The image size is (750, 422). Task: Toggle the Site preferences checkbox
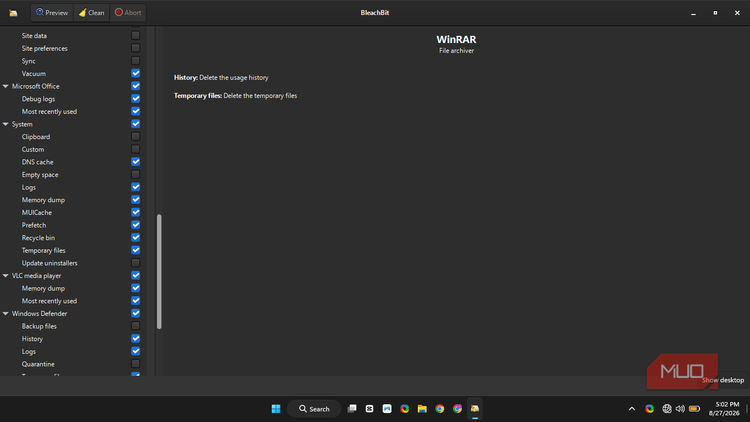[136, 48]
